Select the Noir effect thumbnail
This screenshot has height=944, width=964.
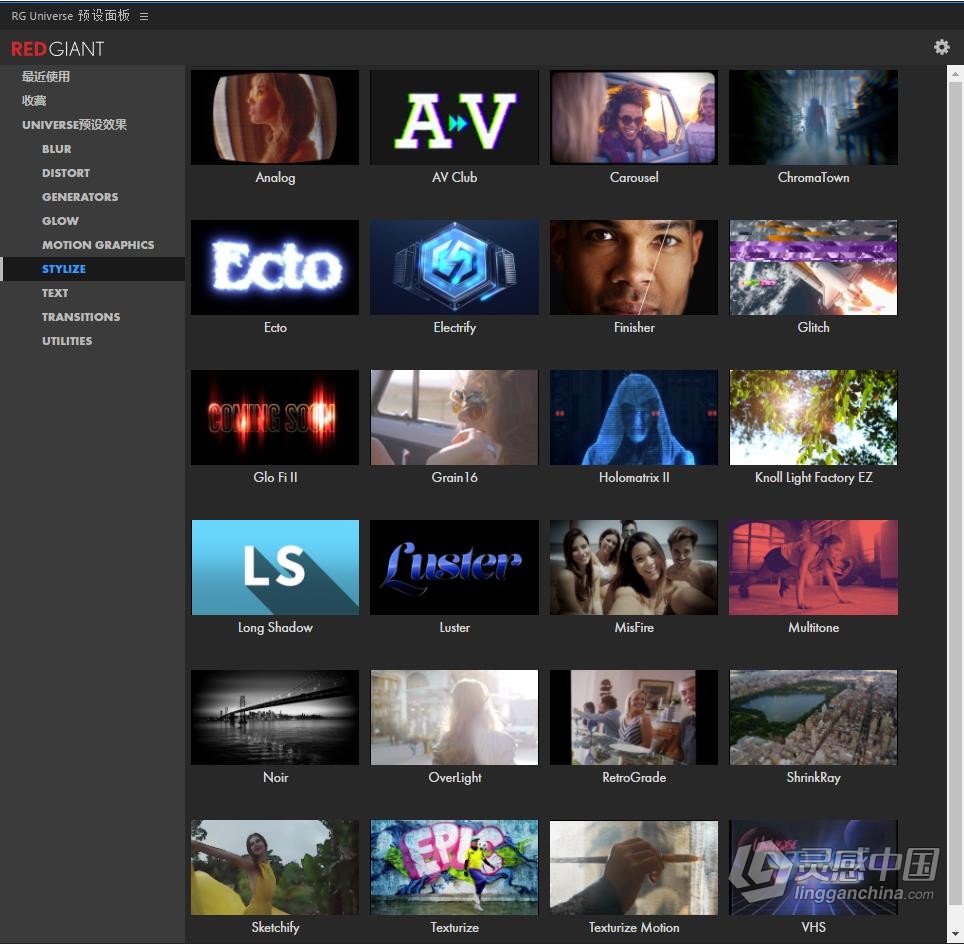tap(275, 717)
